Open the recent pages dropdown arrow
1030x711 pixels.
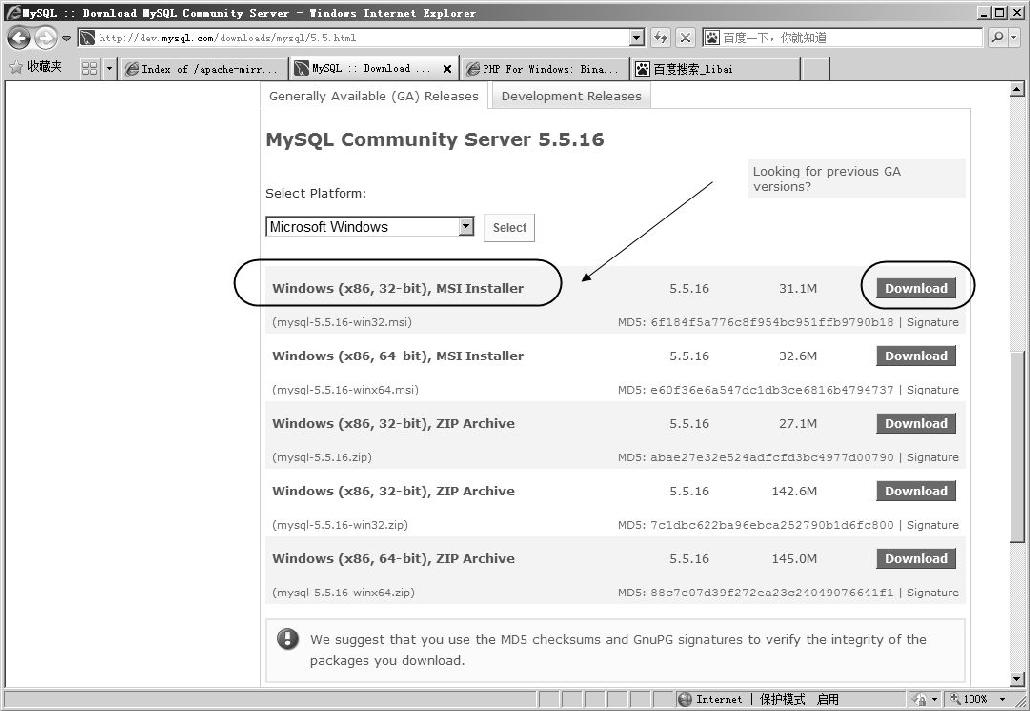click(x=66, y=38)
